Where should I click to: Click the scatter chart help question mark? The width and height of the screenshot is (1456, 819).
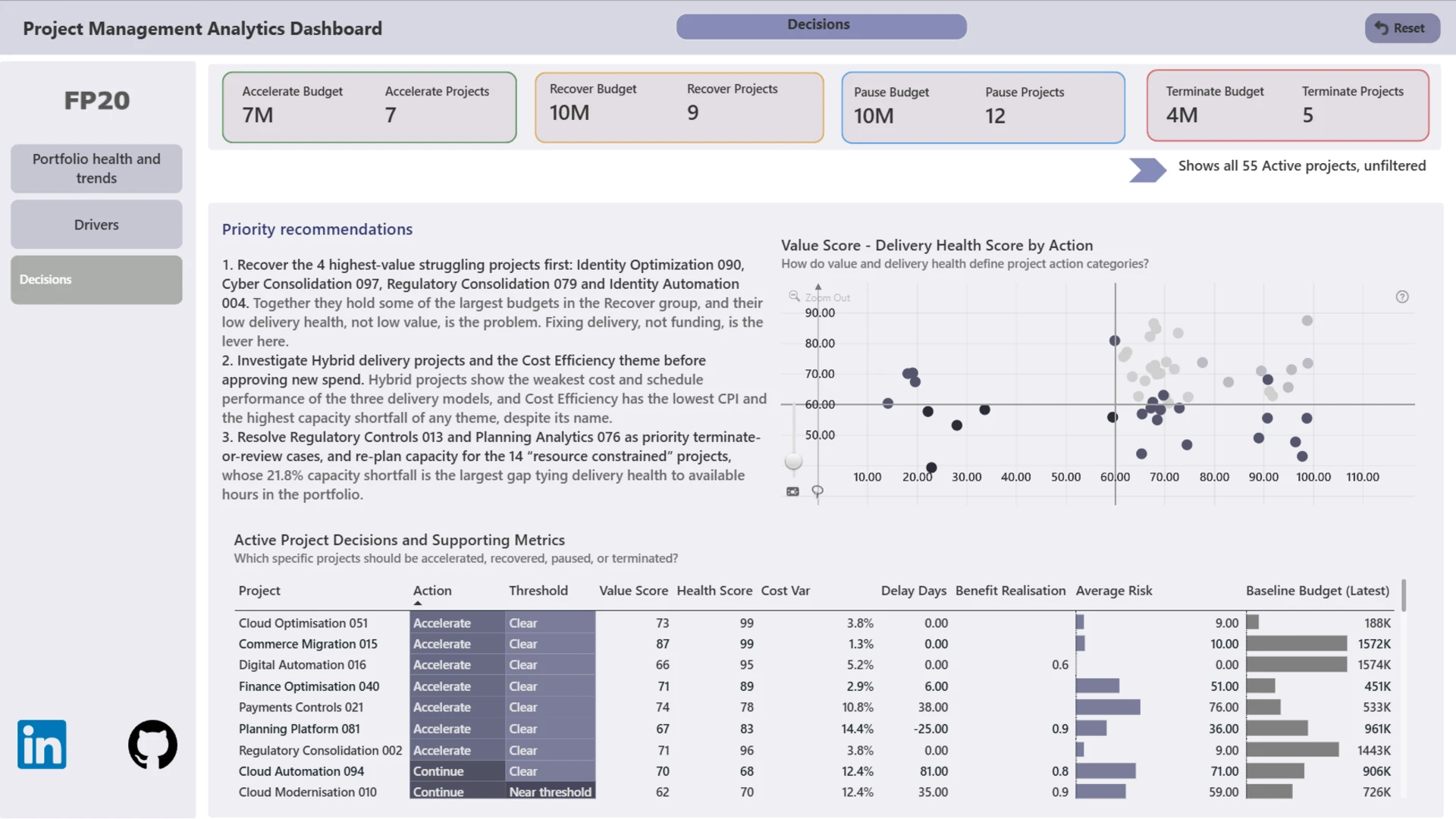1402,297
